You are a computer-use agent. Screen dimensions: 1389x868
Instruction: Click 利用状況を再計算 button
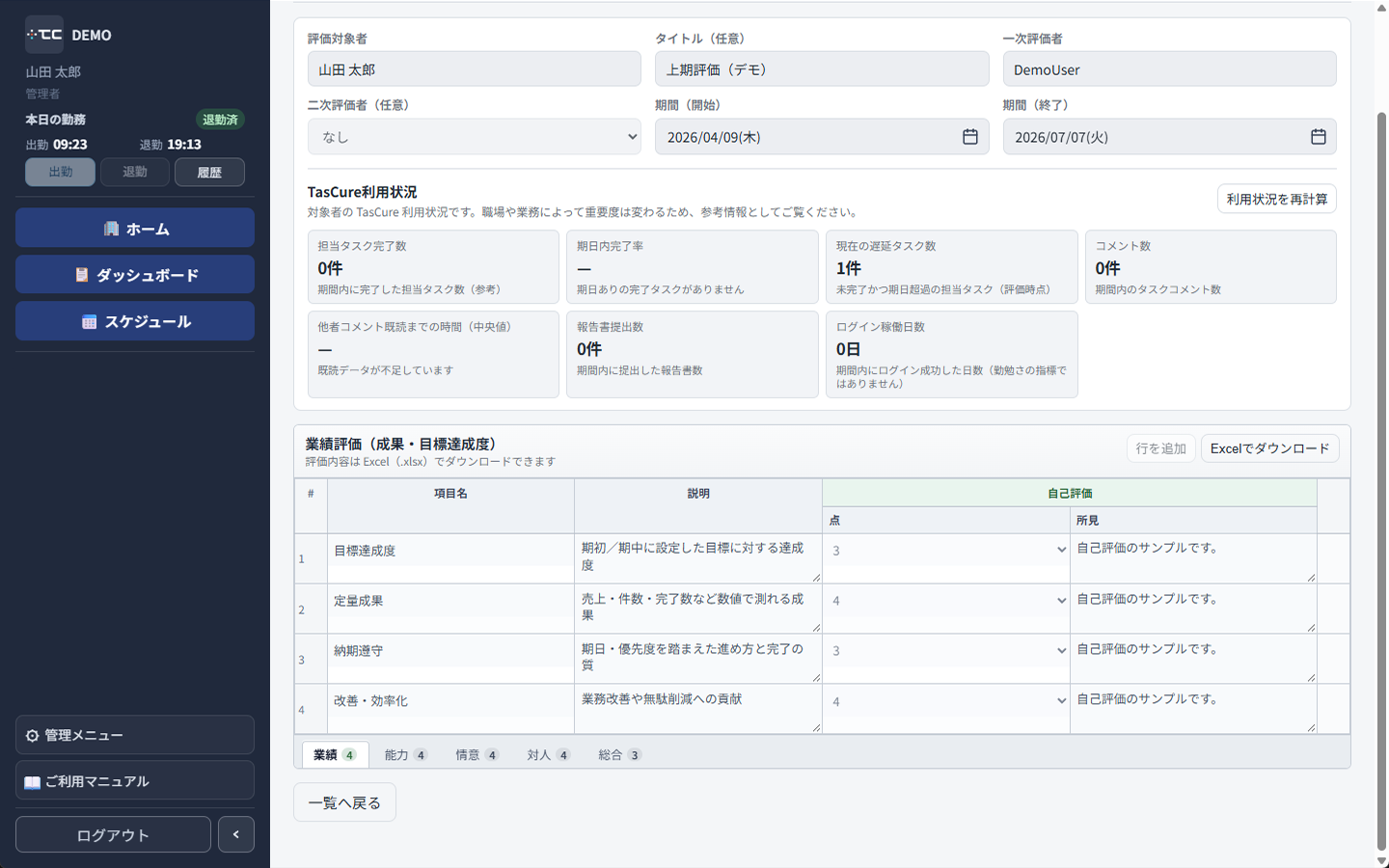pos(1277,199)
